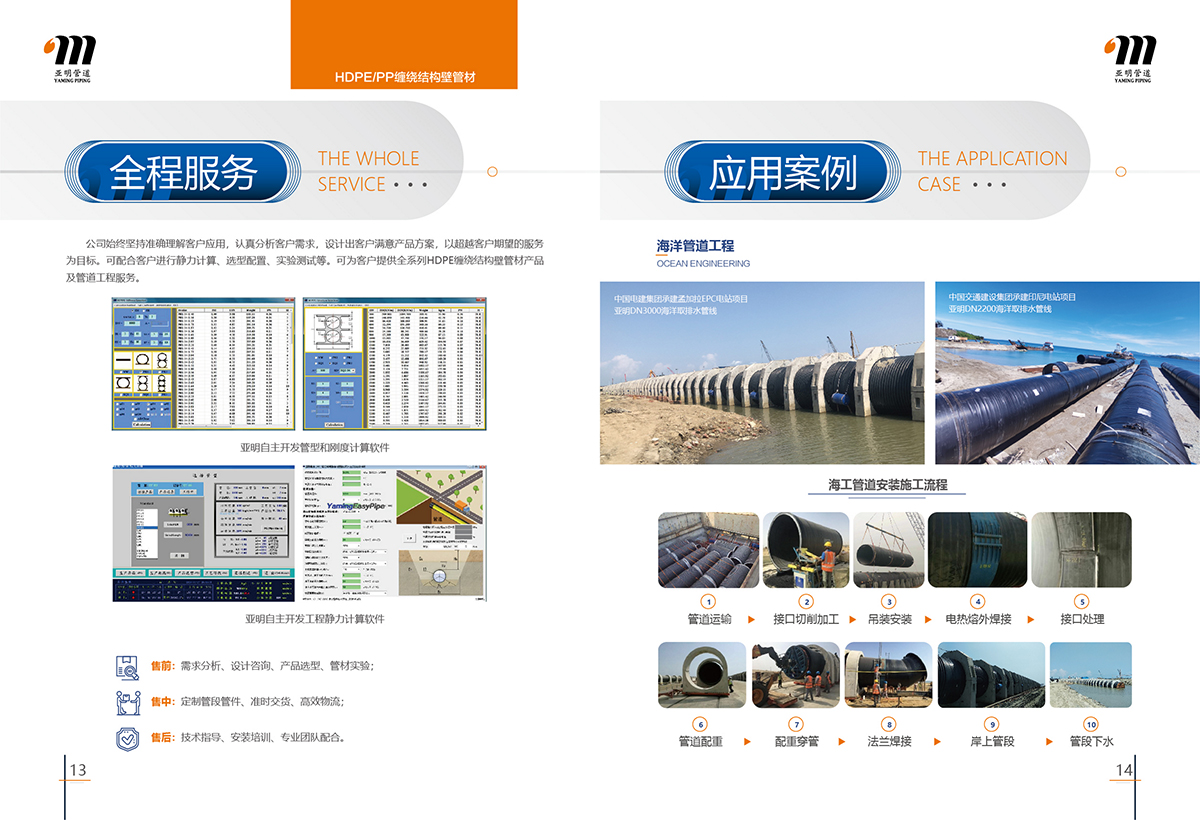Click the Yaming Piping logo on page 14
The image size is (1200, 820).
pos(1132,58)
